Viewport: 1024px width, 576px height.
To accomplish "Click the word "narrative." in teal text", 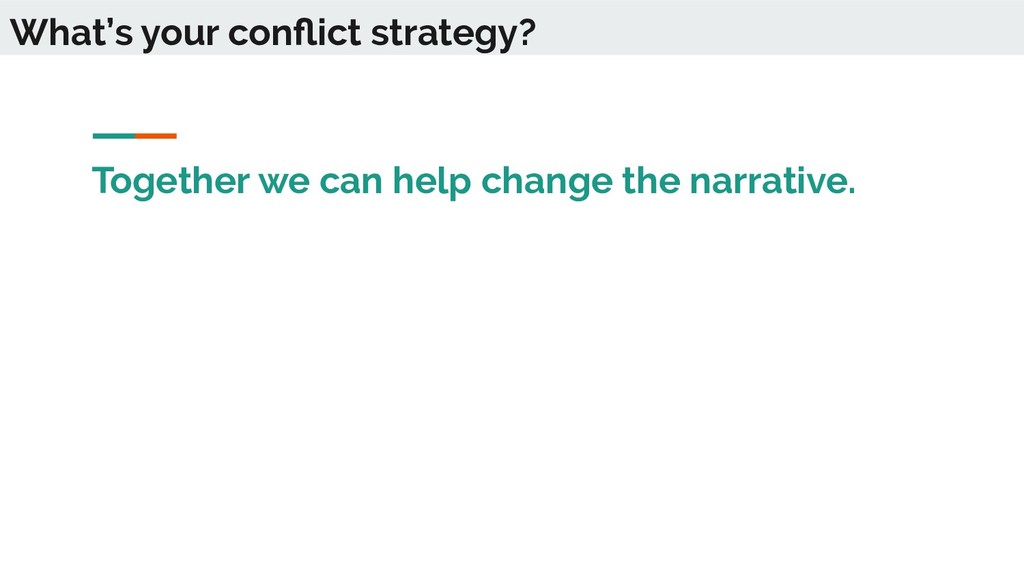I will (x=773, y=180).
